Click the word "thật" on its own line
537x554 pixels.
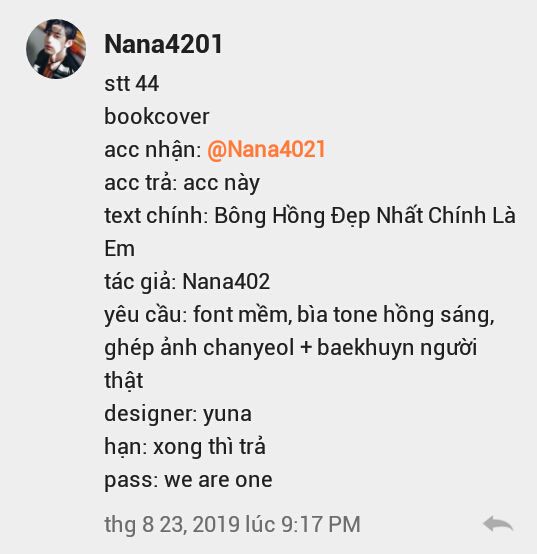tap(124, 380)
